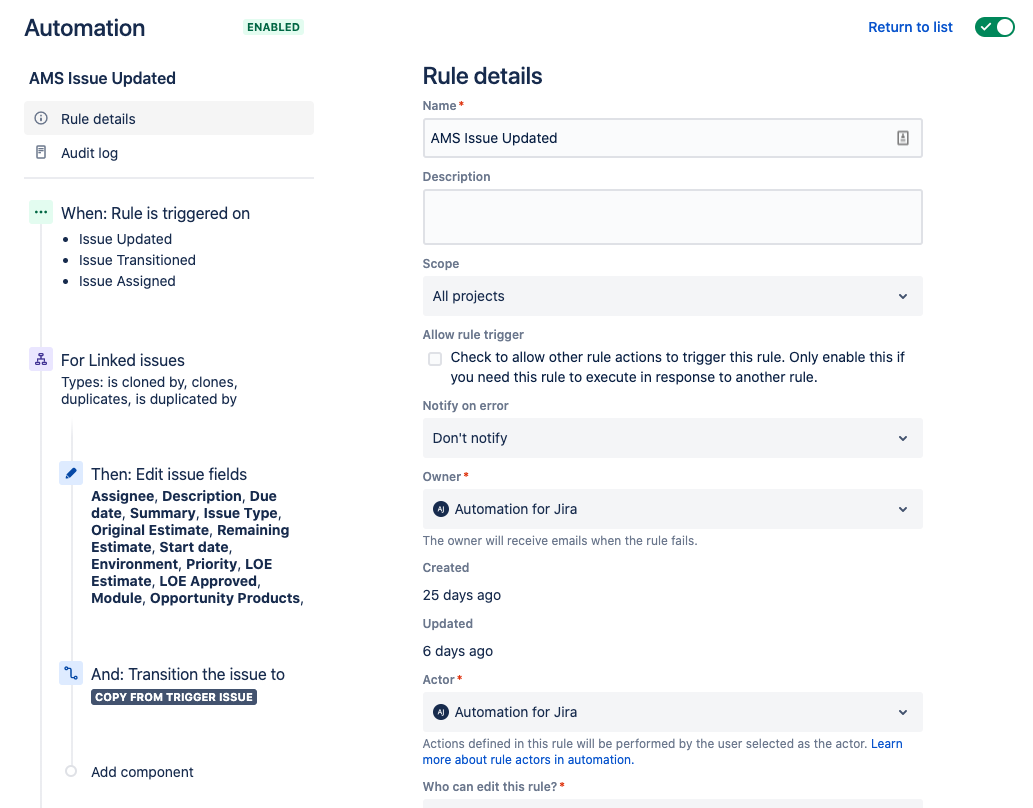This screenshot has height=808, width=1033.
Task: Click the pencil icon for Edit issue fields
Action: (x=71, y=473)
